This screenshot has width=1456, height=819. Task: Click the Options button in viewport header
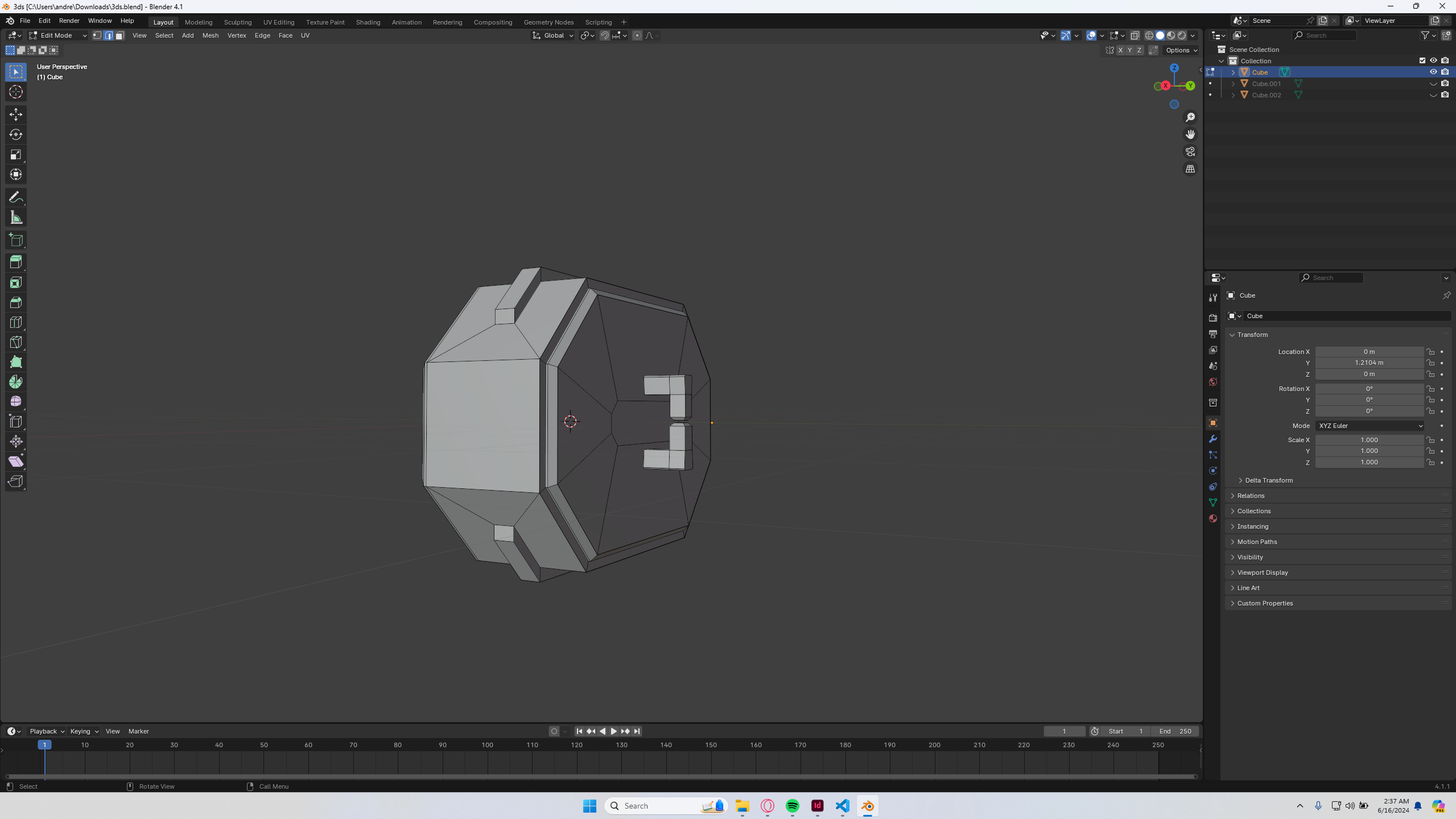point(1181,50)
